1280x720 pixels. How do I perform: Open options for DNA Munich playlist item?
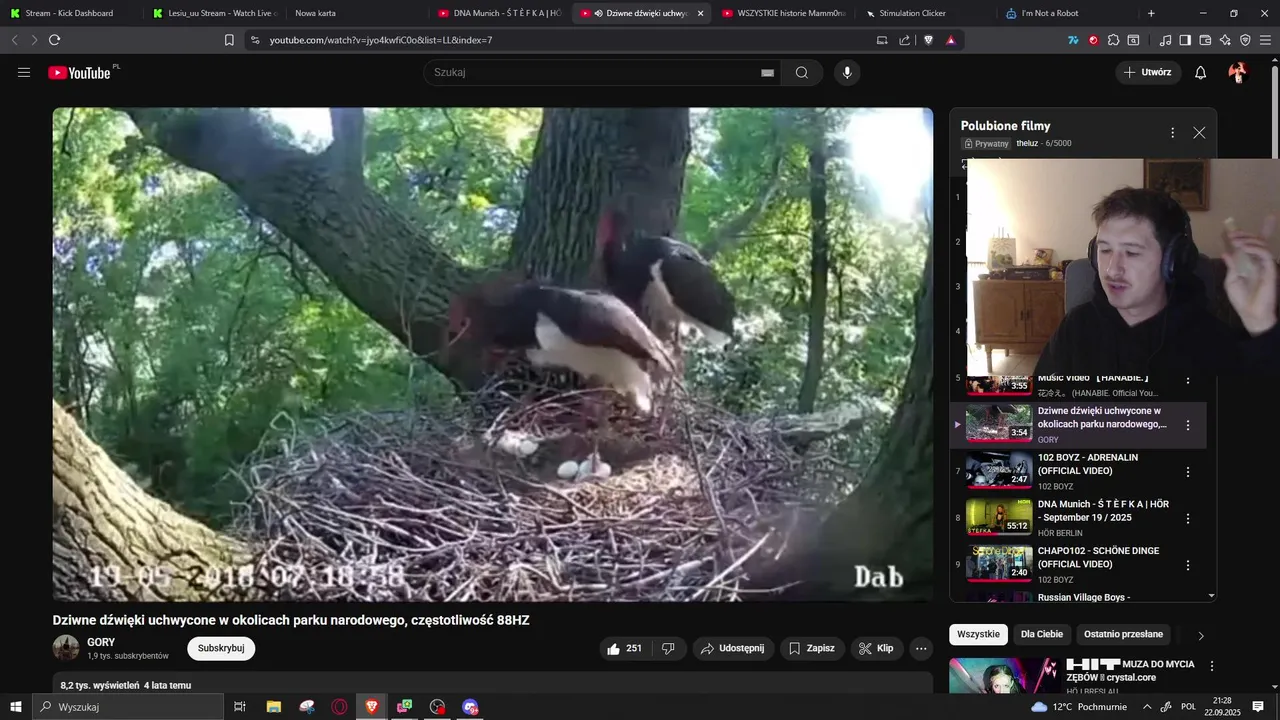[1188, 519]
